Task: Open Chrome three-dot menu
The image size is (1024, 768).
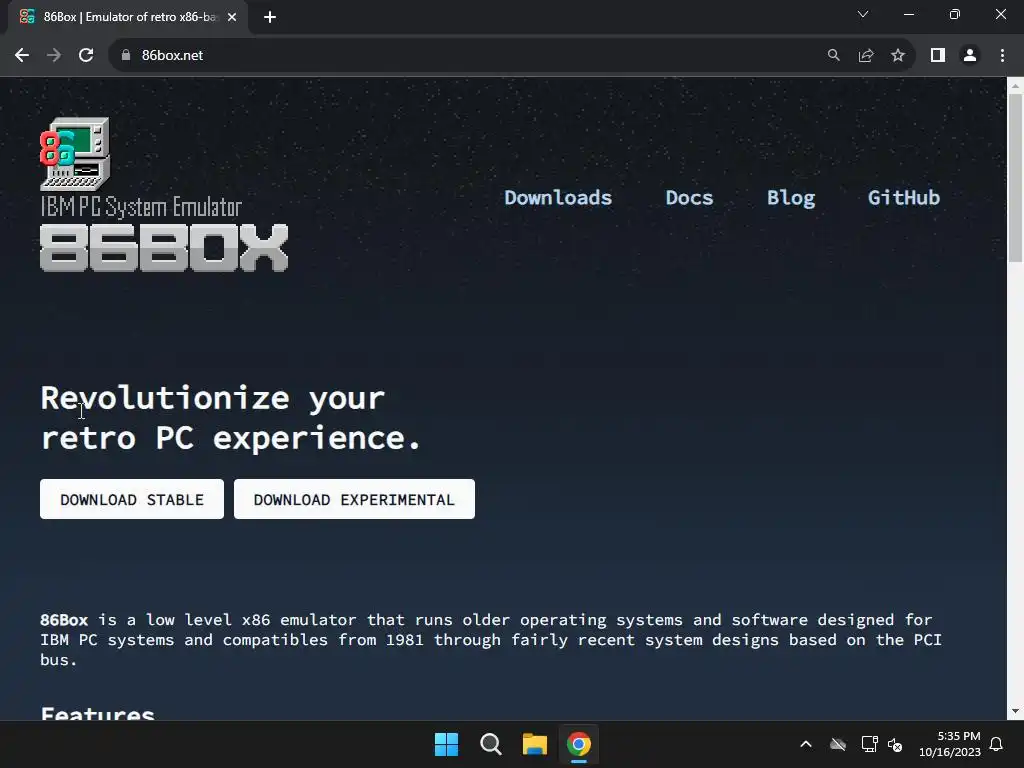Action: click(x=1002, y=56)
